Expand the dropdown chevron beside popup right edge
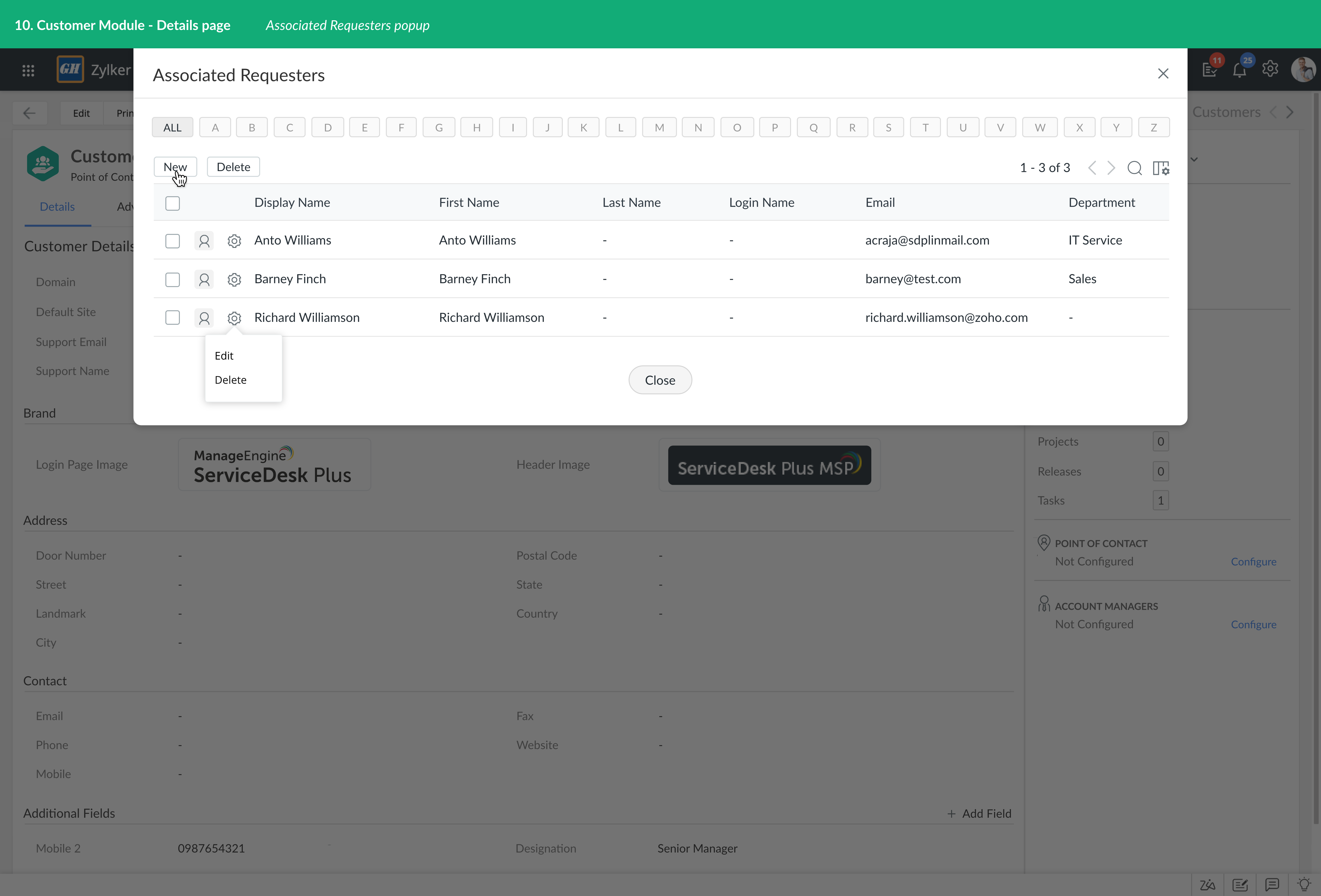The width and height of the screenshot is (1321, 896). pos(1194,160)
